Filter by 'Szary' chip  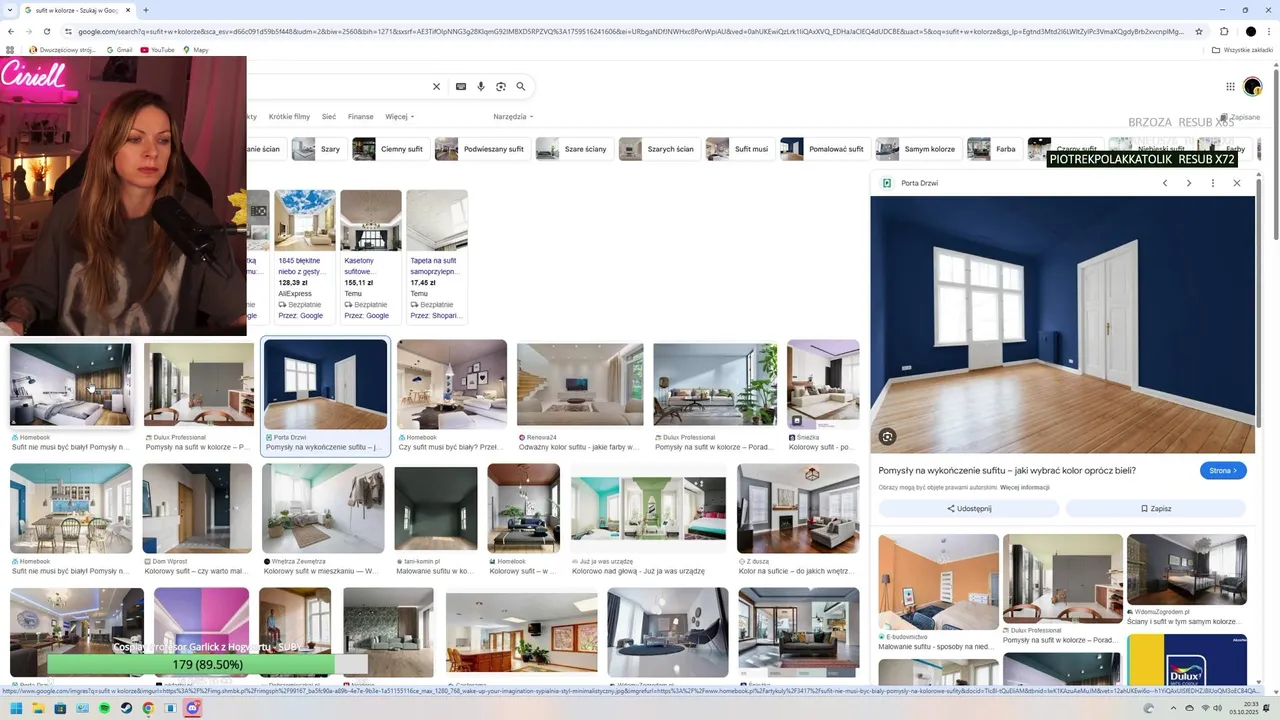(x=318, y=149)
